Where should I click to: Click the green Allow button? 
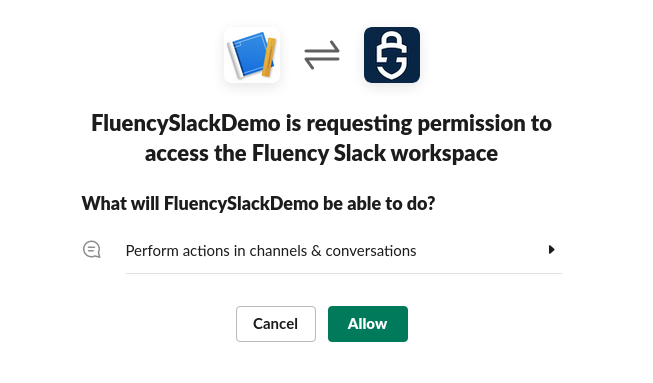tap(368, 324)
